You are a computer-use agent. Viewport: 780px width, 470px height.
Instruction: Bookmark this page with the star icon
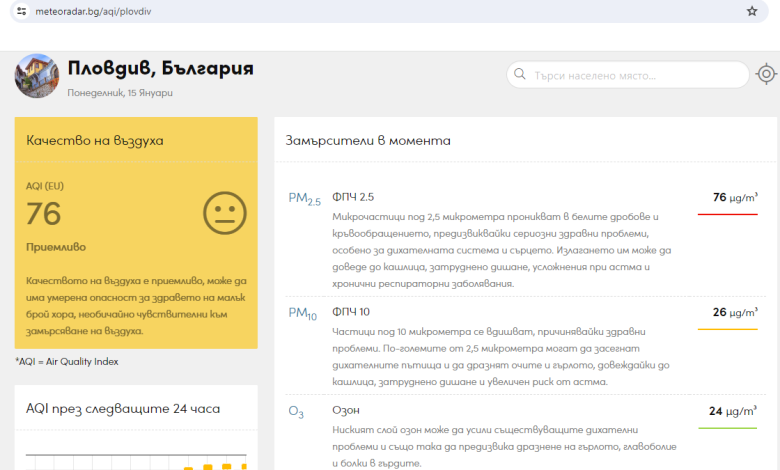tap(752, 11)
